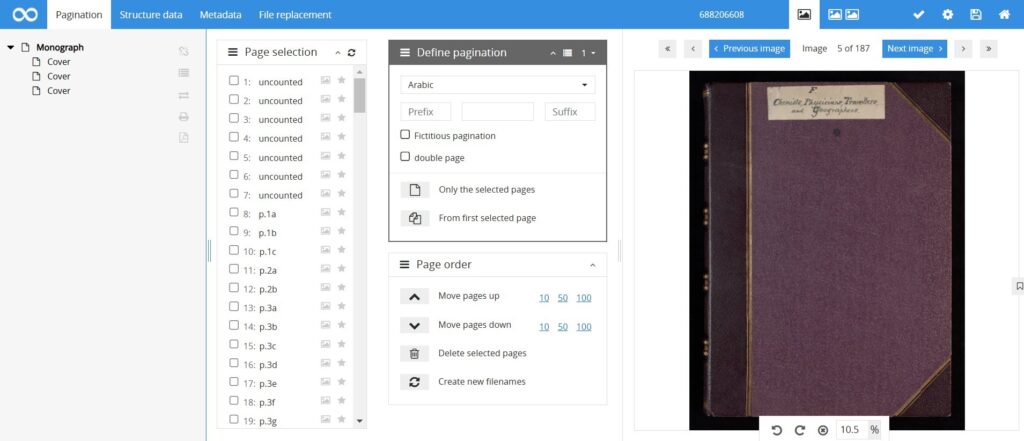Enable double page checkbox
Viewport: 1024px width, 441px height.
(405, 156)
